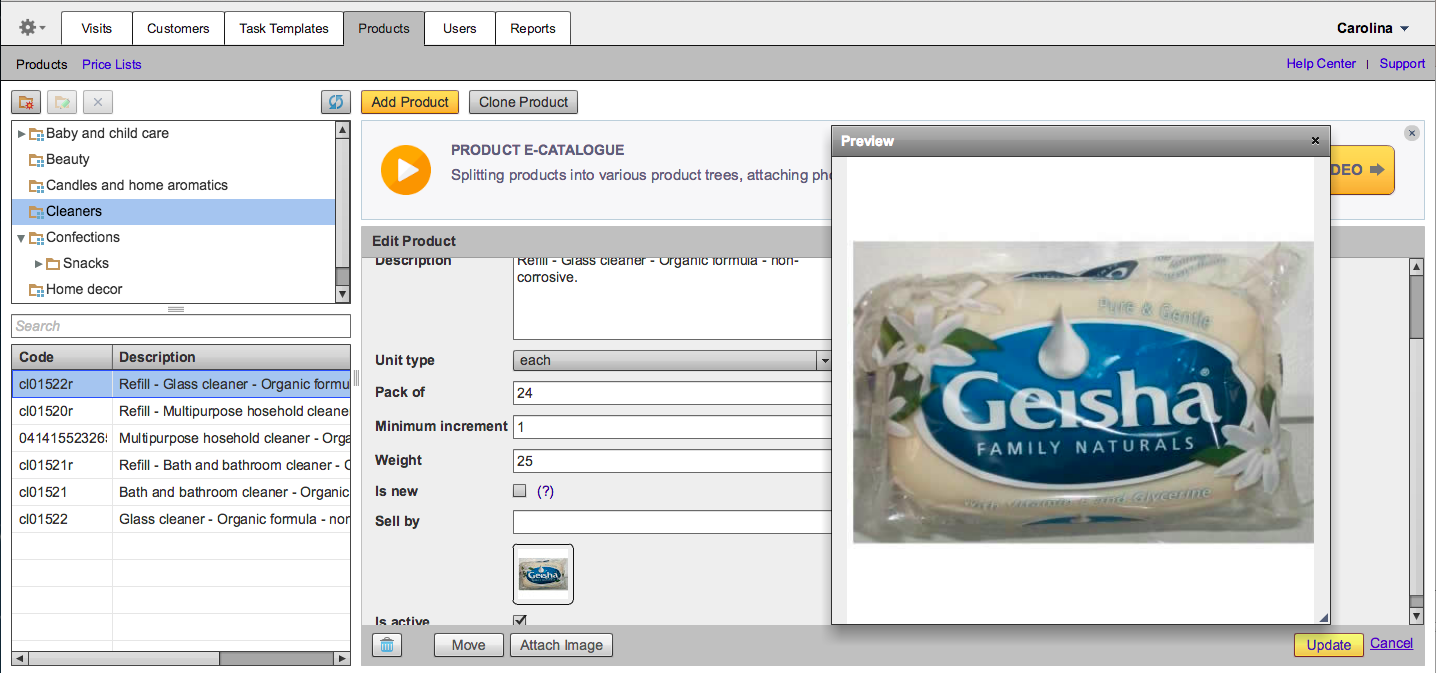Click the trash delete product icon
This screenshot has width=1436, height=673.
pos(387,645)
